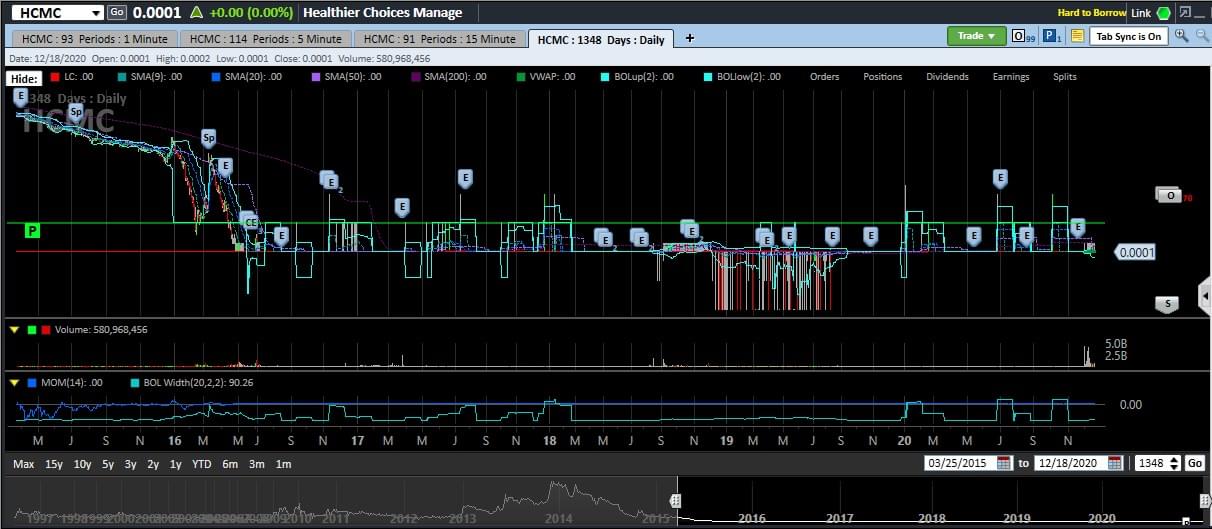Click the zoom out magnifier icon
Image resolution: width=1212 pixels, height=529 pixels.
pyautogui.click(x=1201, y=36)
